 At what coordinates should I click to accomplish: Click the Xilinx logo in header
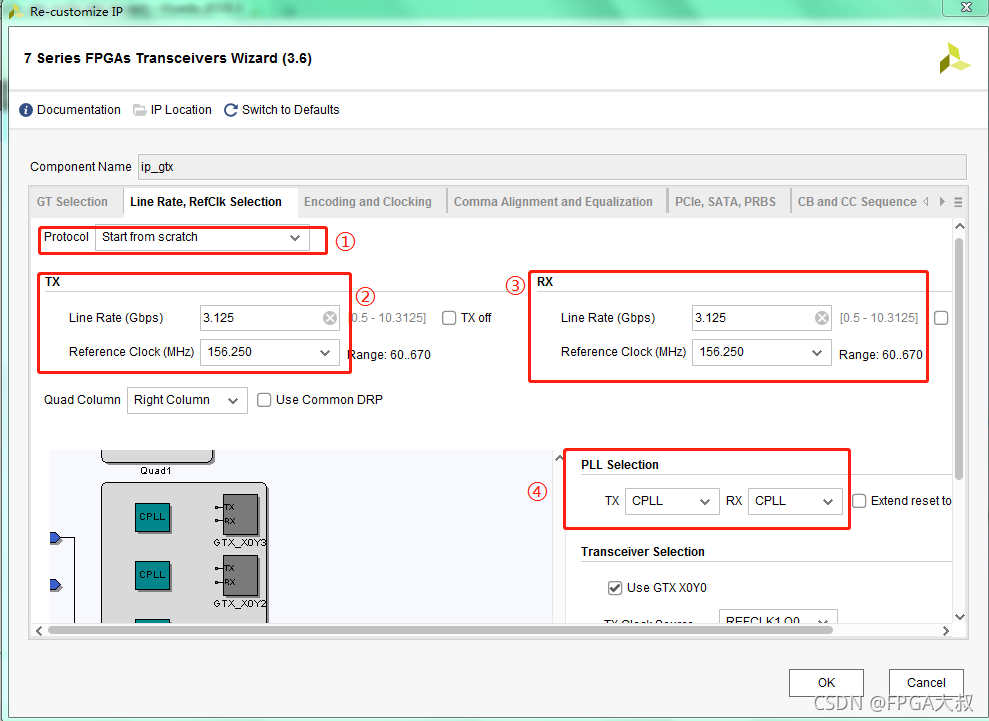[x=954, y=59]
